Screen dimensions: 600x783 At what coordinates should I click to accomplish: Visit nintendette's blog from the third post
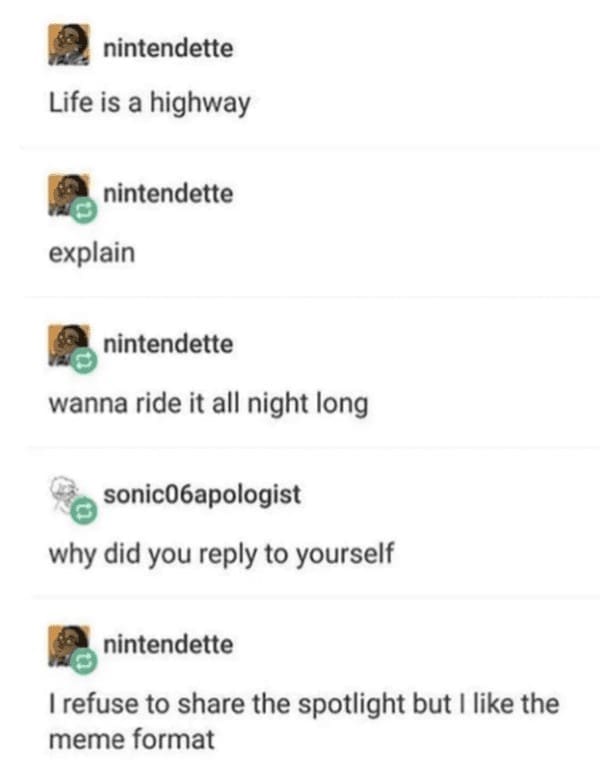click(168, 344)
